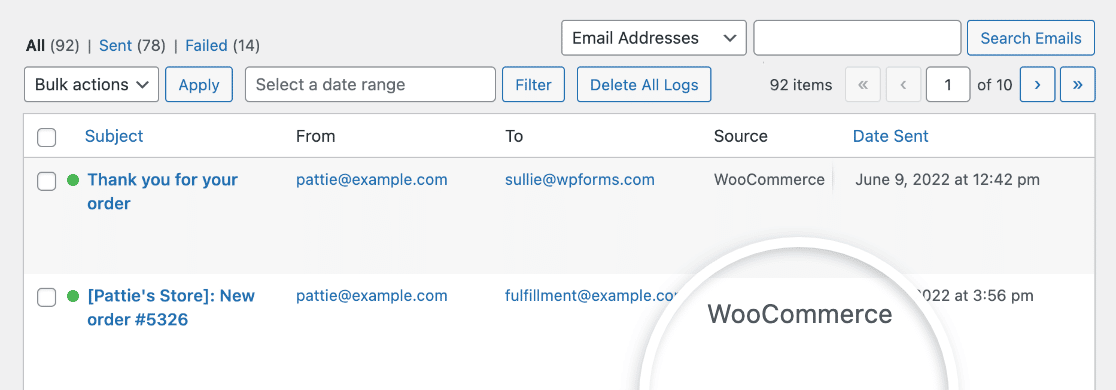Go to the next page arrow
This screenshot has width=1116, height=390.
[x=1037, y=85]
